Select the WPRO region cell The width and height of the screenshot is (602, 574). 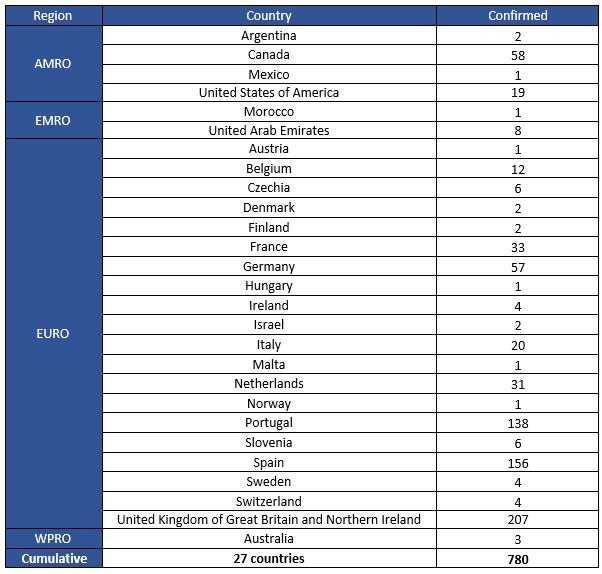click(x=52, y=539)
